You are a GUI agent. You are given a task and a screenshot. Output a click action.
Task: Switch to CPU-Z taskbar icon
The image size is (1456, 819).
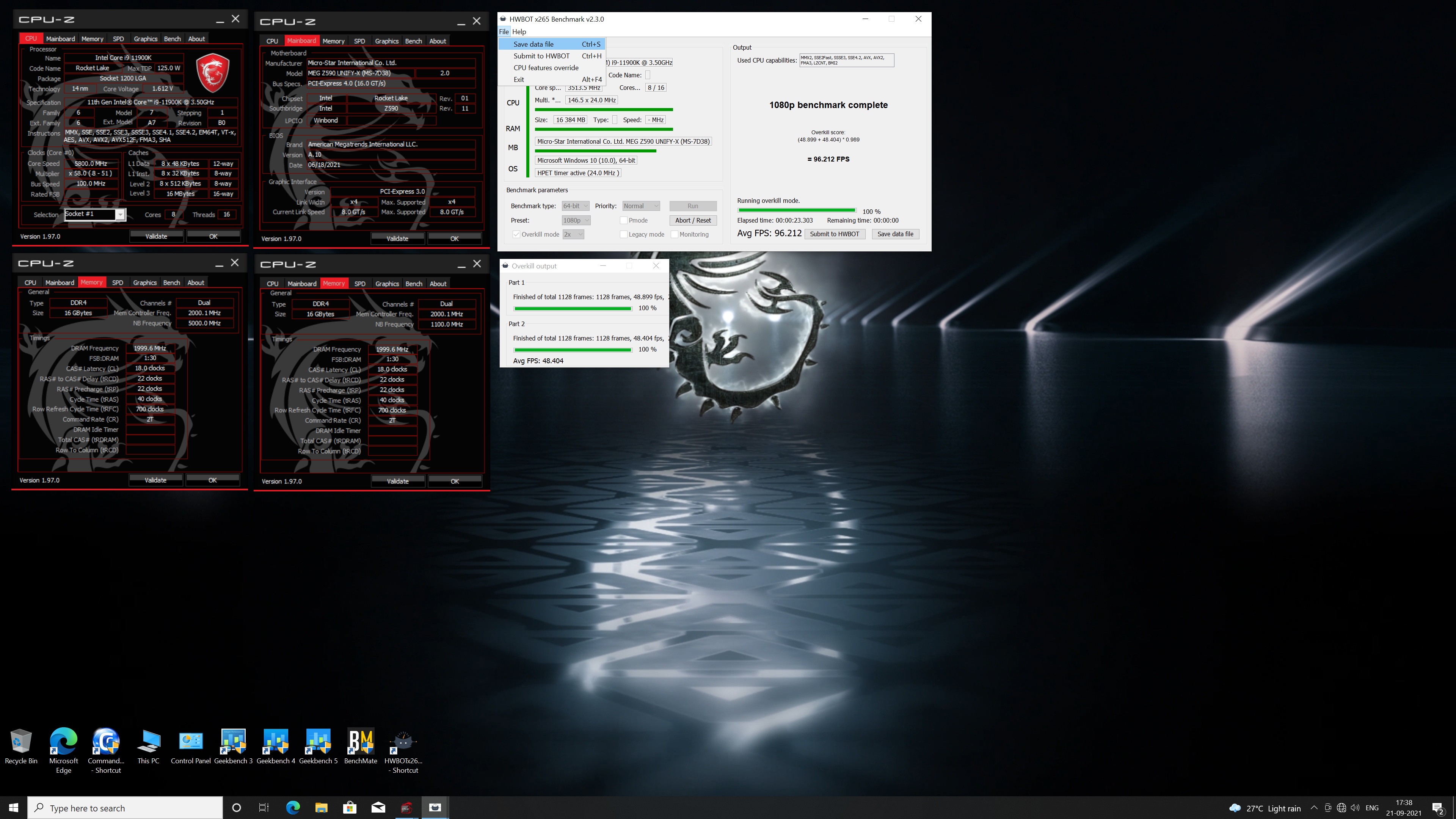[407, 808]
